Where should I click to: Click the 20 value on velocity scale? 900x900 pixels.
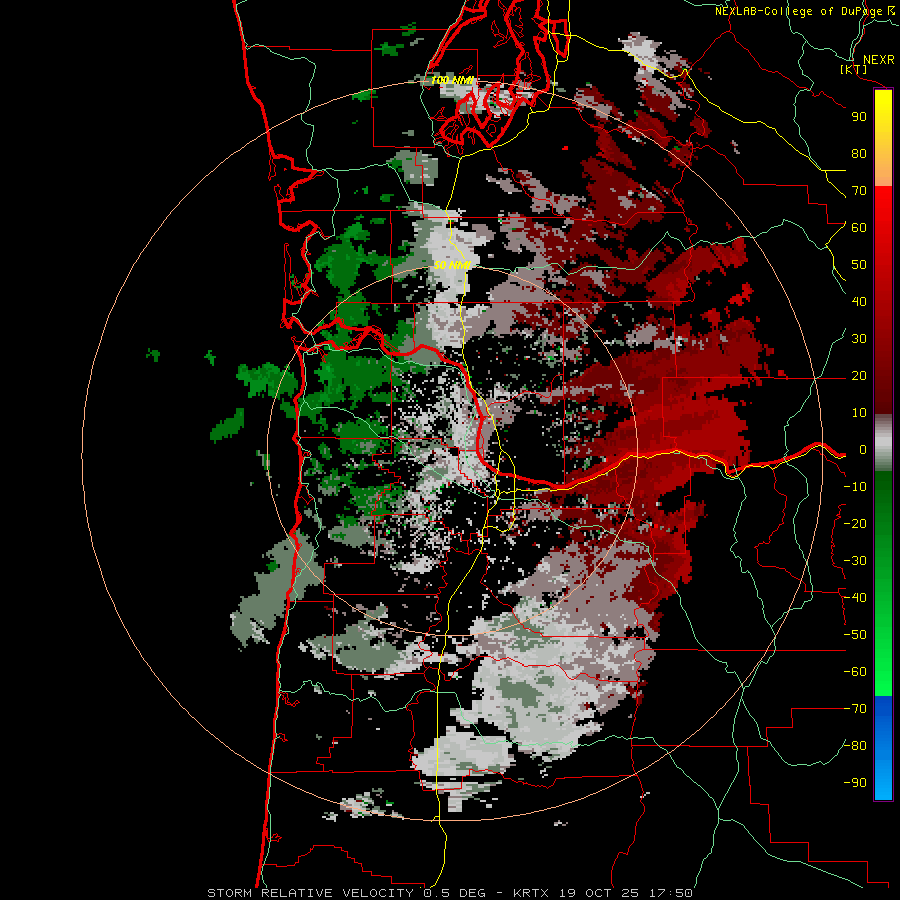tap(859, 376)
